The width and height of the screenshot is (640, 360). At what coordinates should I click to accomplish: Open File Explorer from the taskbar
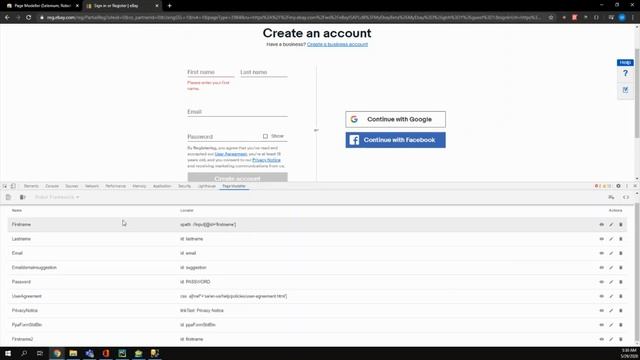(x=73, y=353)
